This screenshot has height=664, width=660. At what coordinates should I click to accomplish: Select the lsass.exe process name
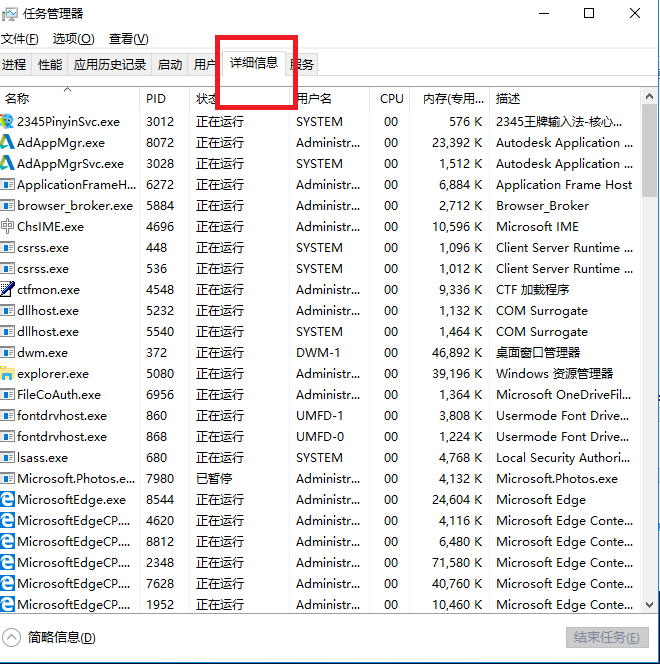42,458
